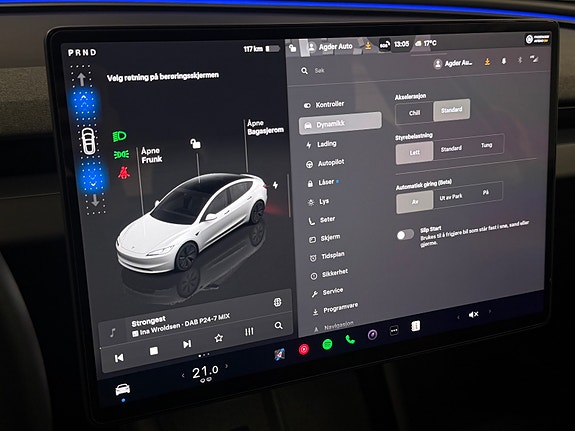Set acceleration to Standard

coord(451,110)
